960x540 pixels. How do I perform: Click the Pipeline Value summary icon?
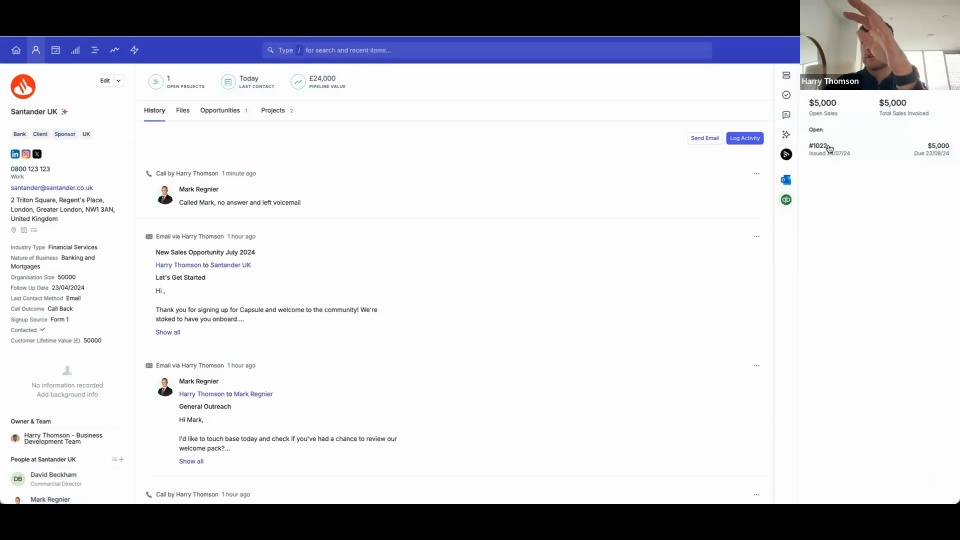[298, 81]
